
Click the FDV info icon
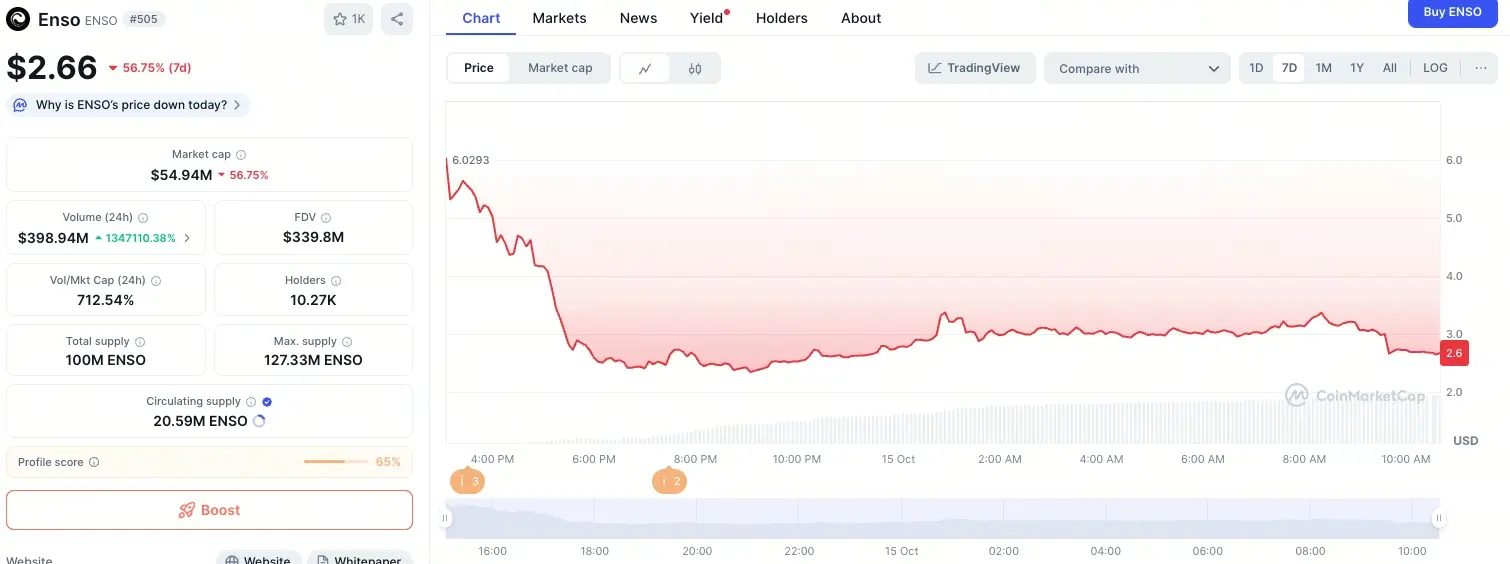(x=326, y=217)
